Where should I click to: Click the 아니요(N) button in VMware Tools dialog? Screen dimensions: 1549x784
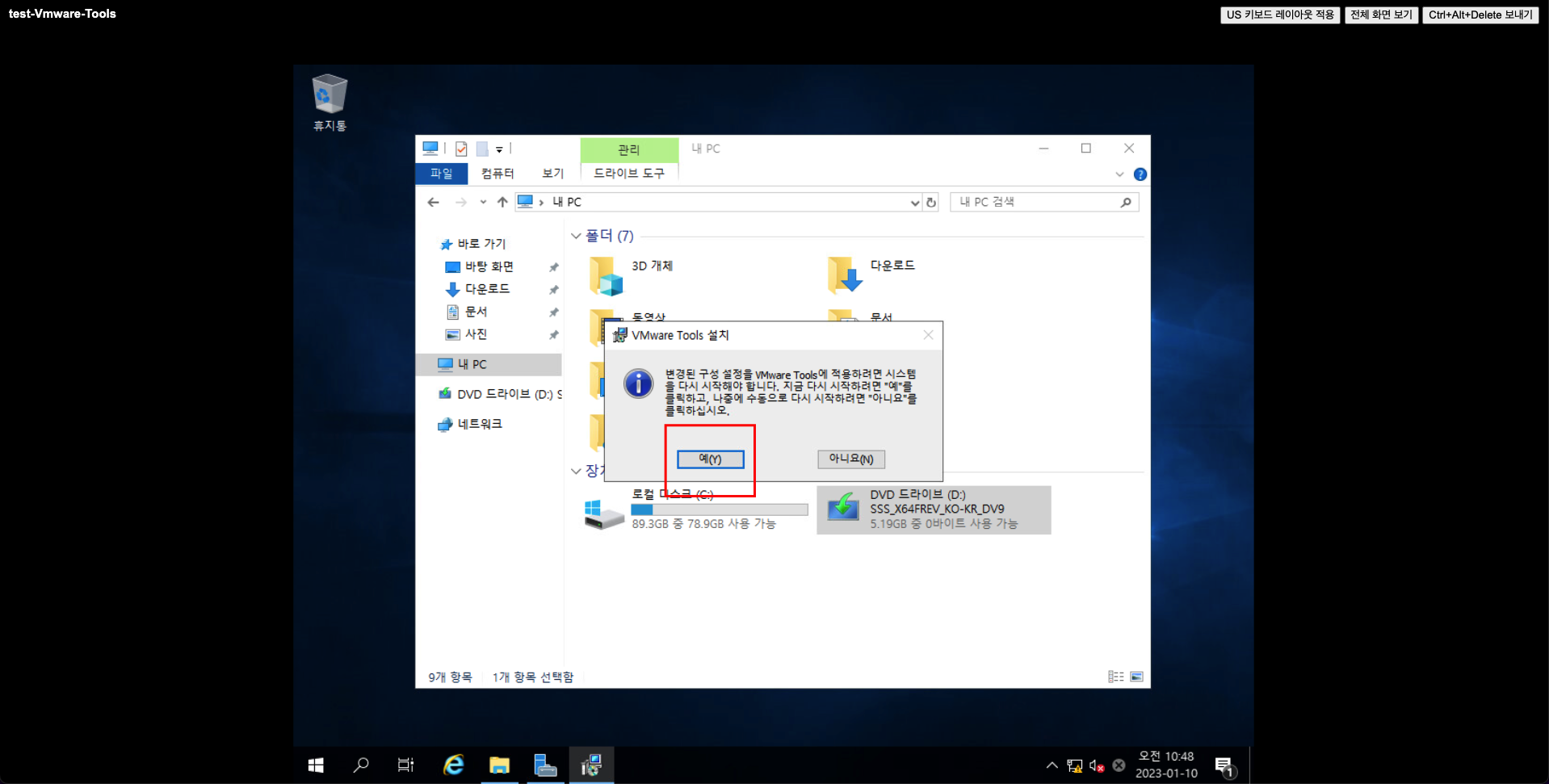[851, 459]
